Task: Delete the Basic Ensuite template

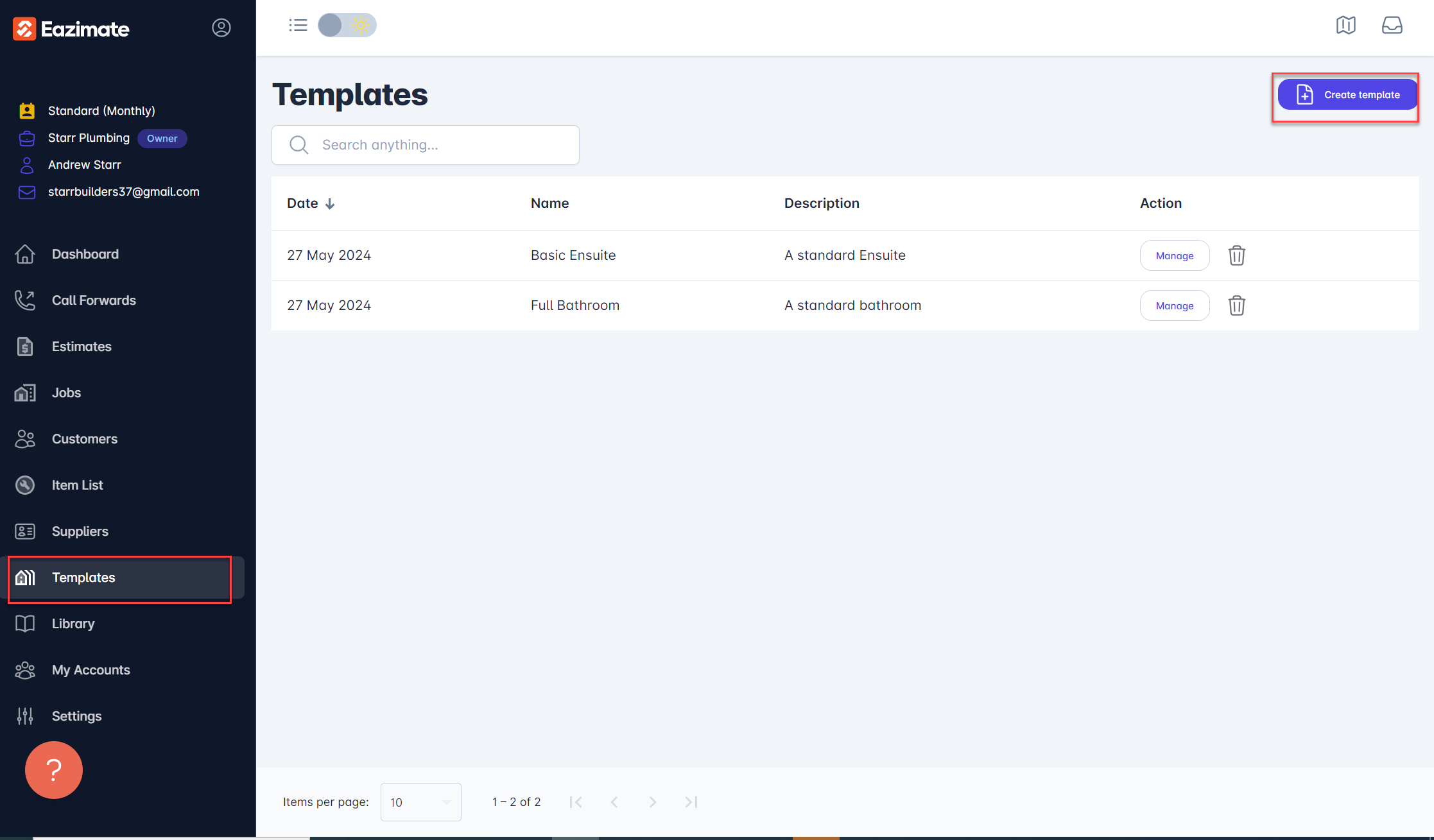Action: (1236, 255)
